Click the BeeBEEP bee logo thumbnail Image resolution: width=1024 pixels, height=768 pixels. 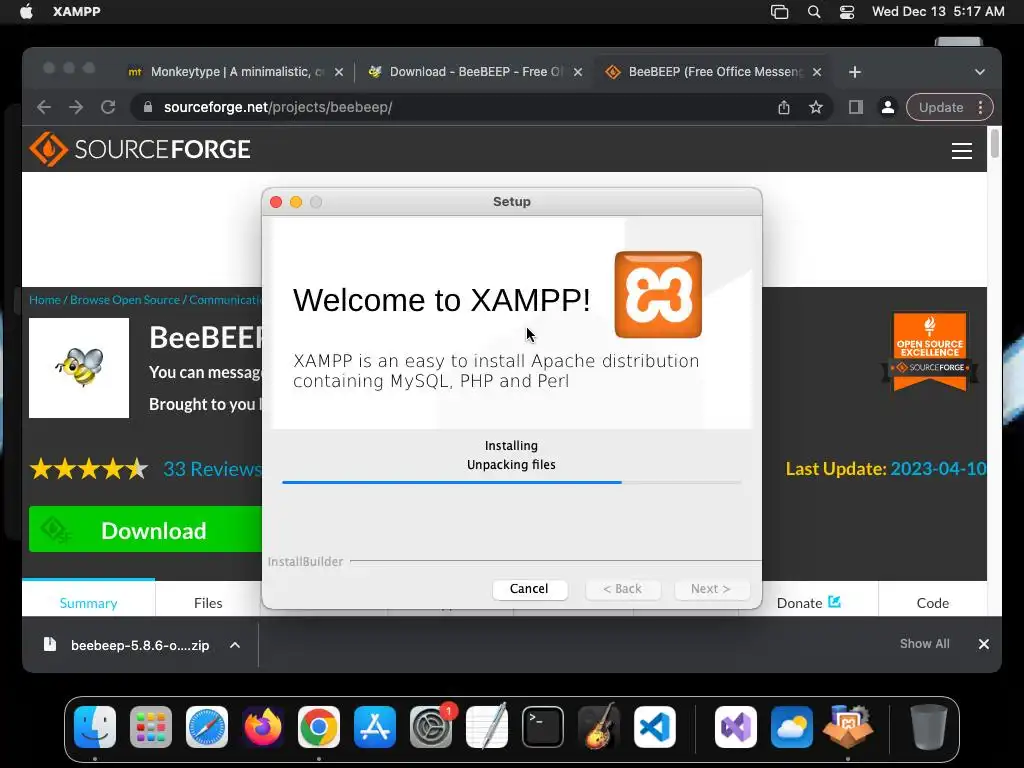(79, 368)
